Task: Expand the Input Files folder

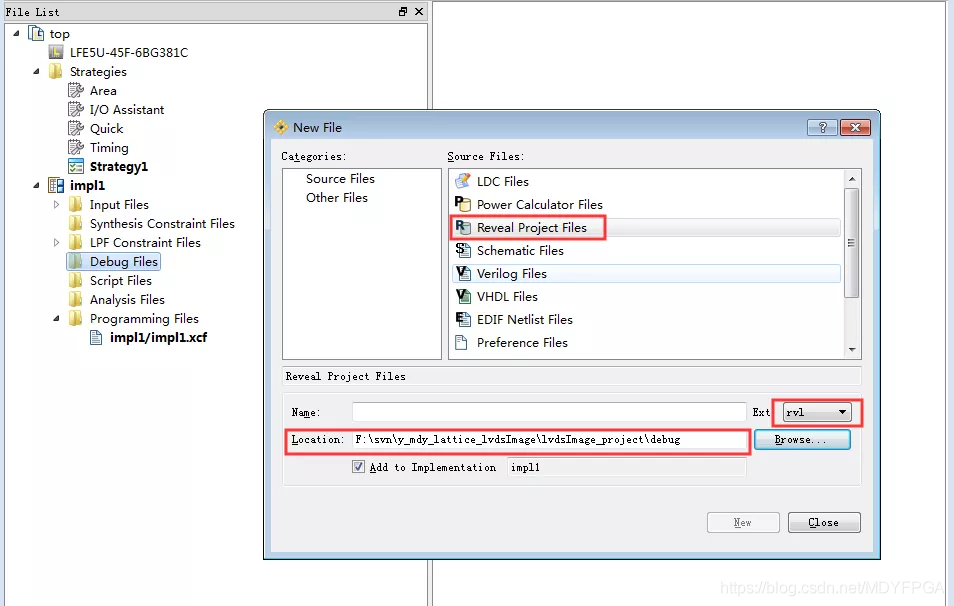Action: (57, 204)
